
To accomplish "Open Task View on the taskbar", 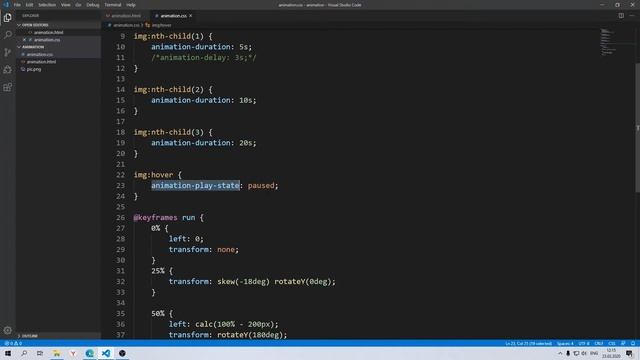I will point(40,353).
